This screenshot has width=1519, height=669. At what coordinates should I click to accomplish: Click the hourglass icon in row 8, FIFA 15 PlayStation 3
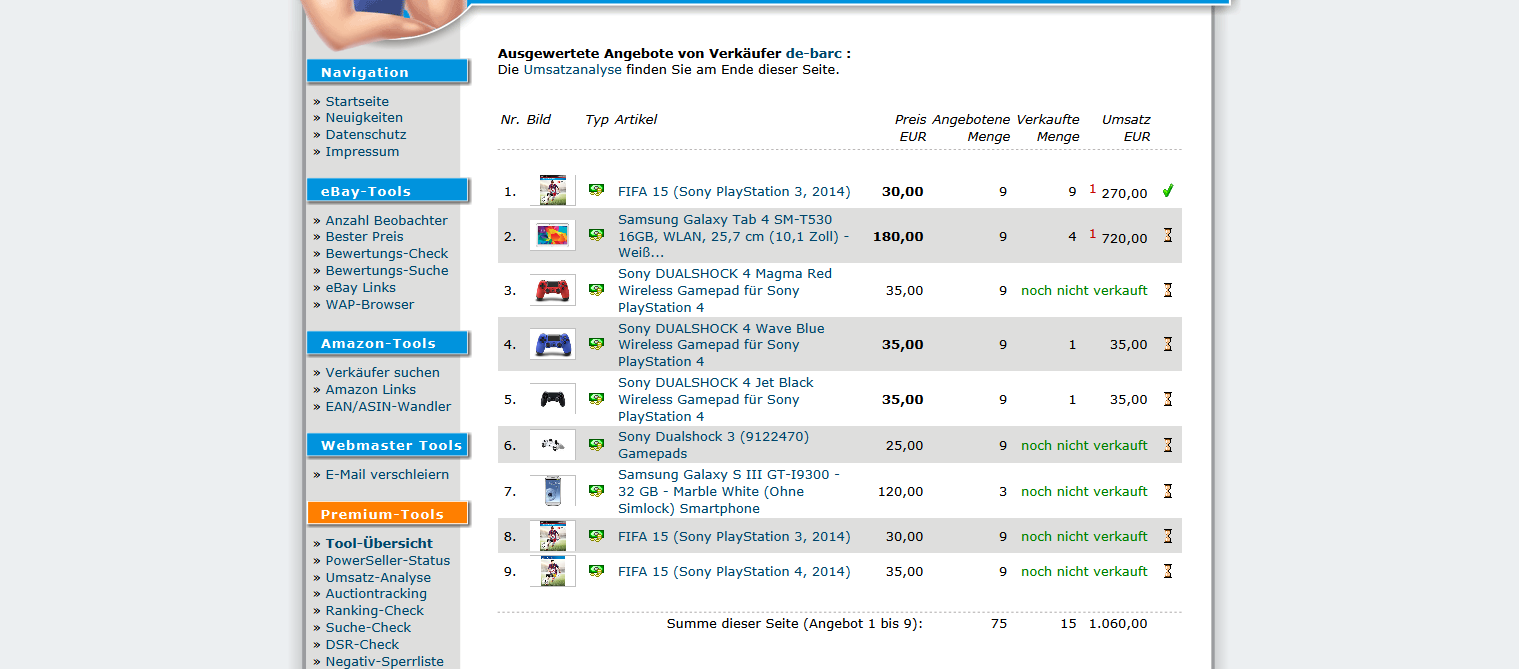click(1167, 536)
